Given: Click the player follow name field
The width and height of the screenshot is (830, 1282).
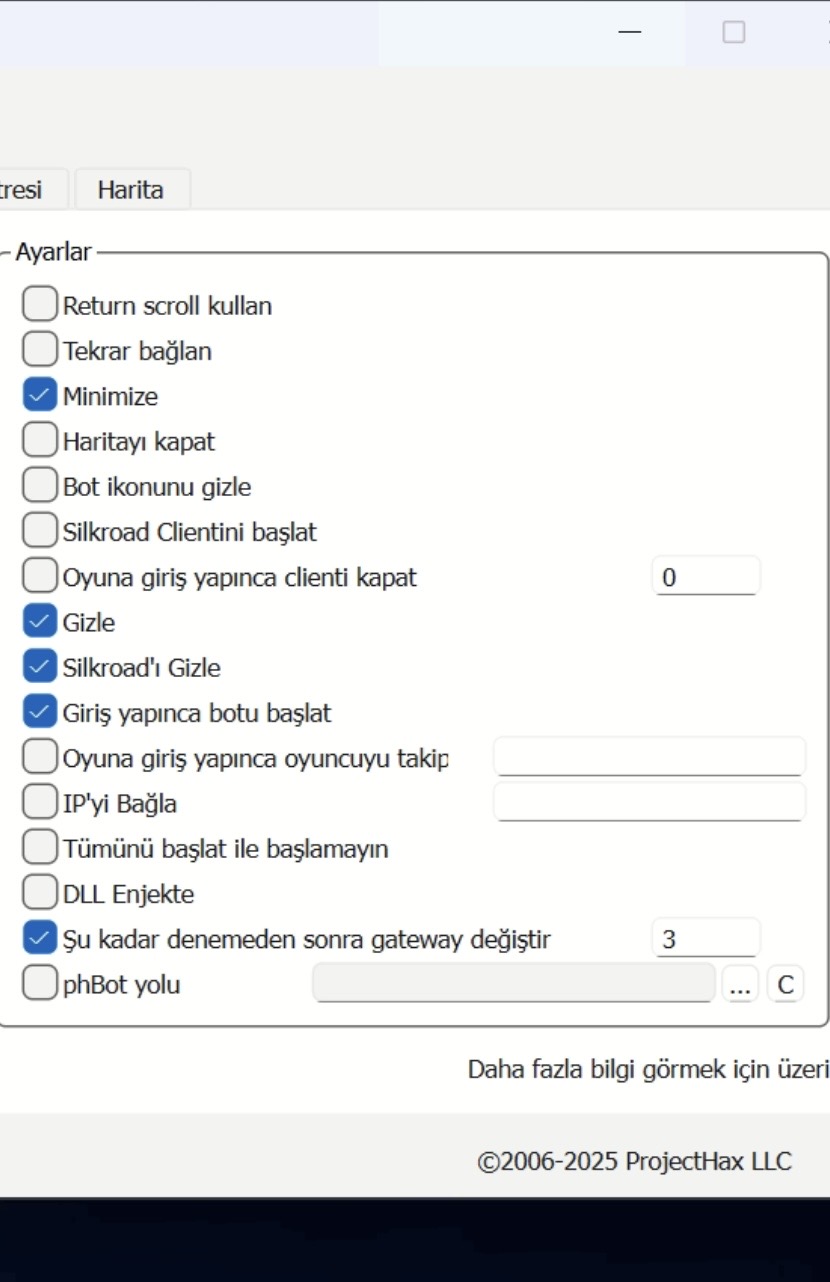Looking at the screenshot, I should click(649, 757).
